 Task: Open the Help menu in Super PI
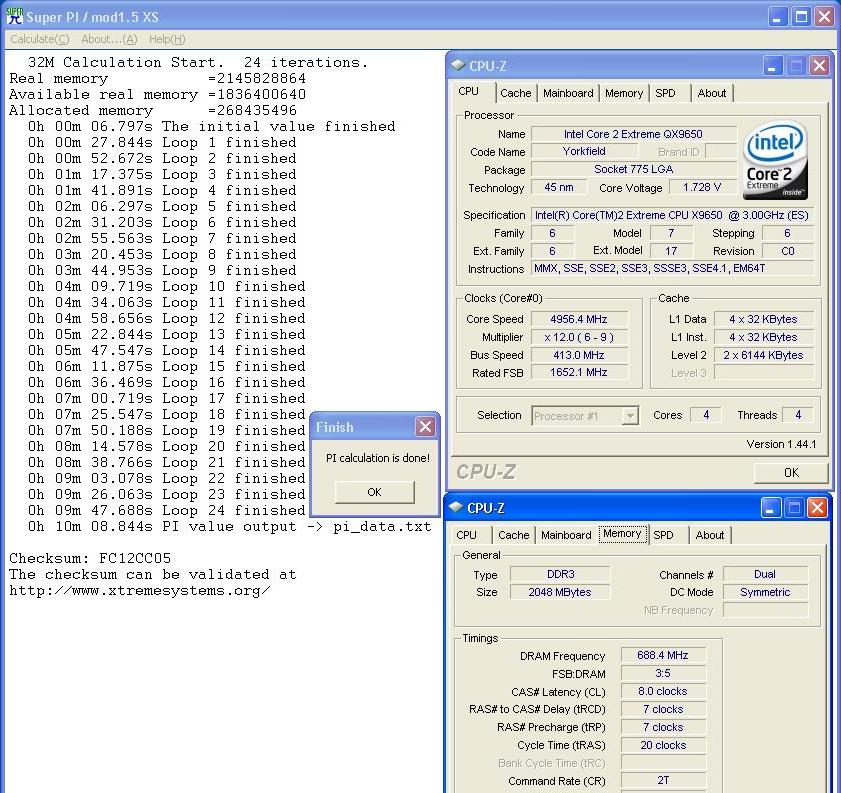pyautogui.click(x=167, y=39)
